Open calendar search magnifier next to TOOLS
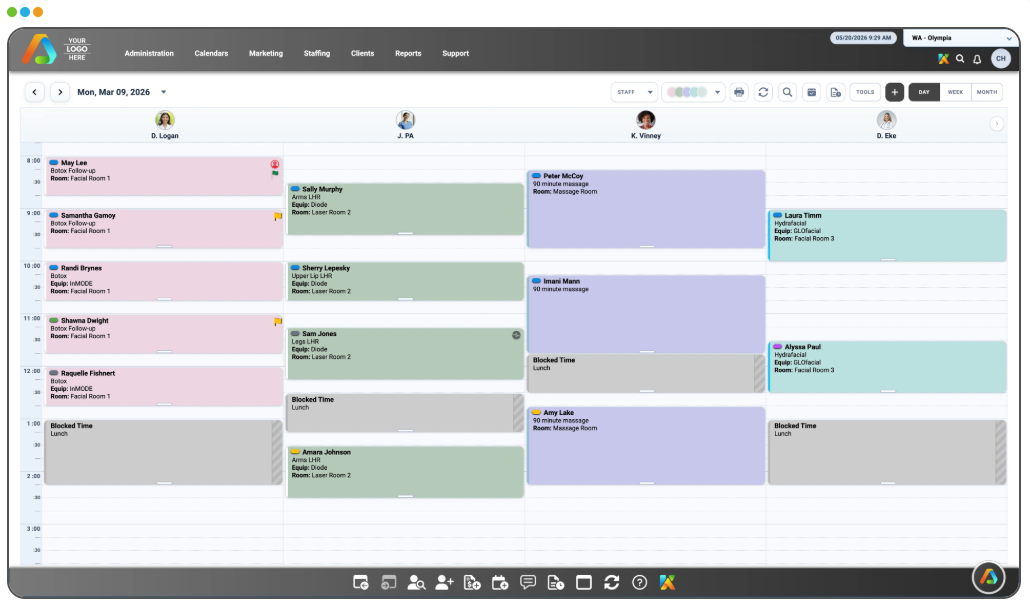1030x607 pixels. [788, 93]
